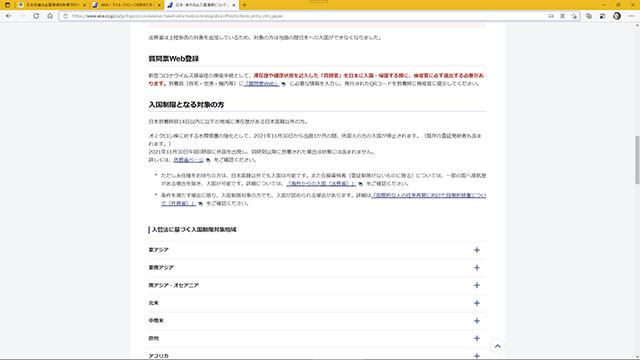Image resolution: width=640 pixels, height=360 pixels.
Task: Open the Collections toolbar icon
Action: pyautogui.click(x=589, y=16)
